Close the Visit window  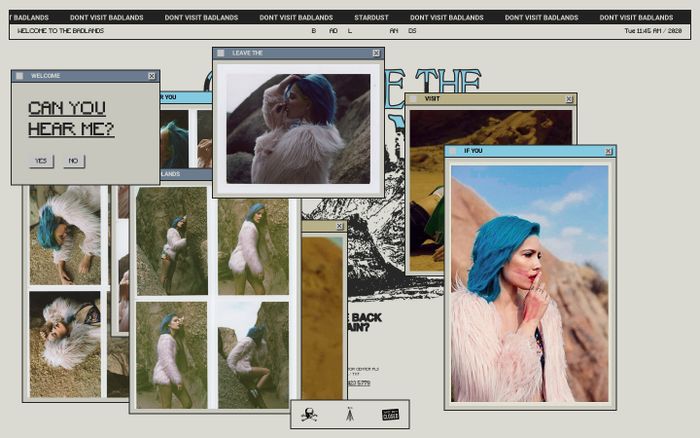[570, 99]
